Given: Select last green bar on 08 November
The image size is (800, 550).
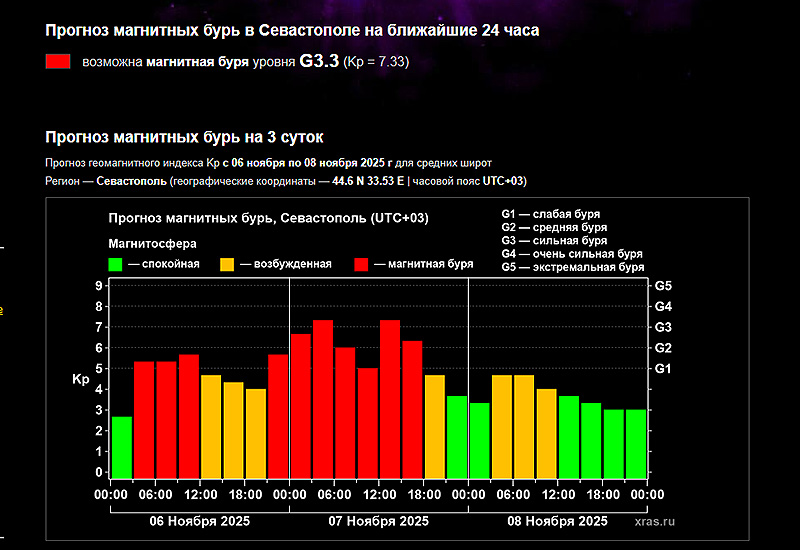Looking at the screenshot, I should click(x=636, y=444).
